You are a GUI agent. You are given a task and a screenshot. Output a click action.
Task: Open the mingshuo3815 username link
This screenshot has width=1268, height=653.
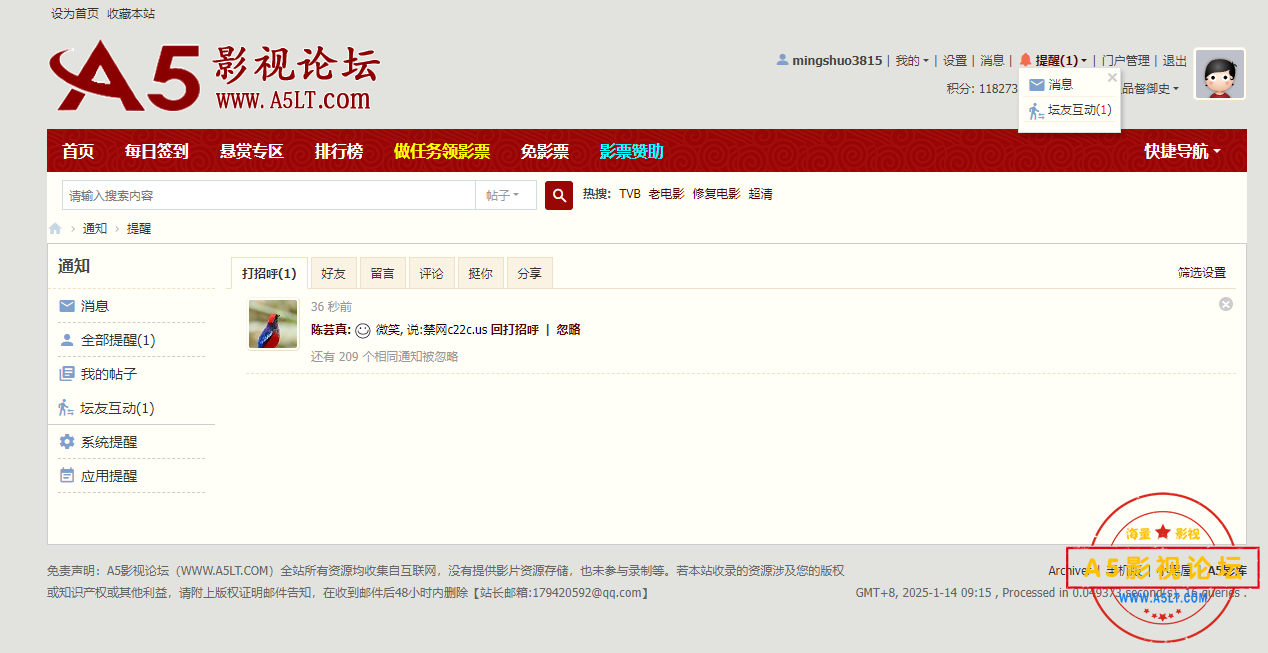(x=837, y=61)
